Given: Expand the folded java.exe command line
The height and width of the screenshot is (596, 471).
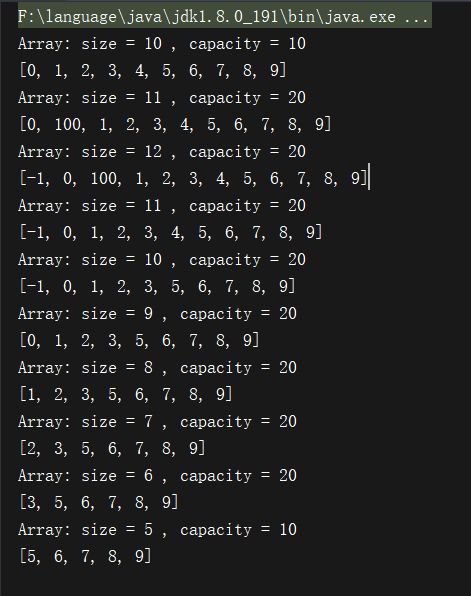Looking at the screenshot, I should 224,17.
